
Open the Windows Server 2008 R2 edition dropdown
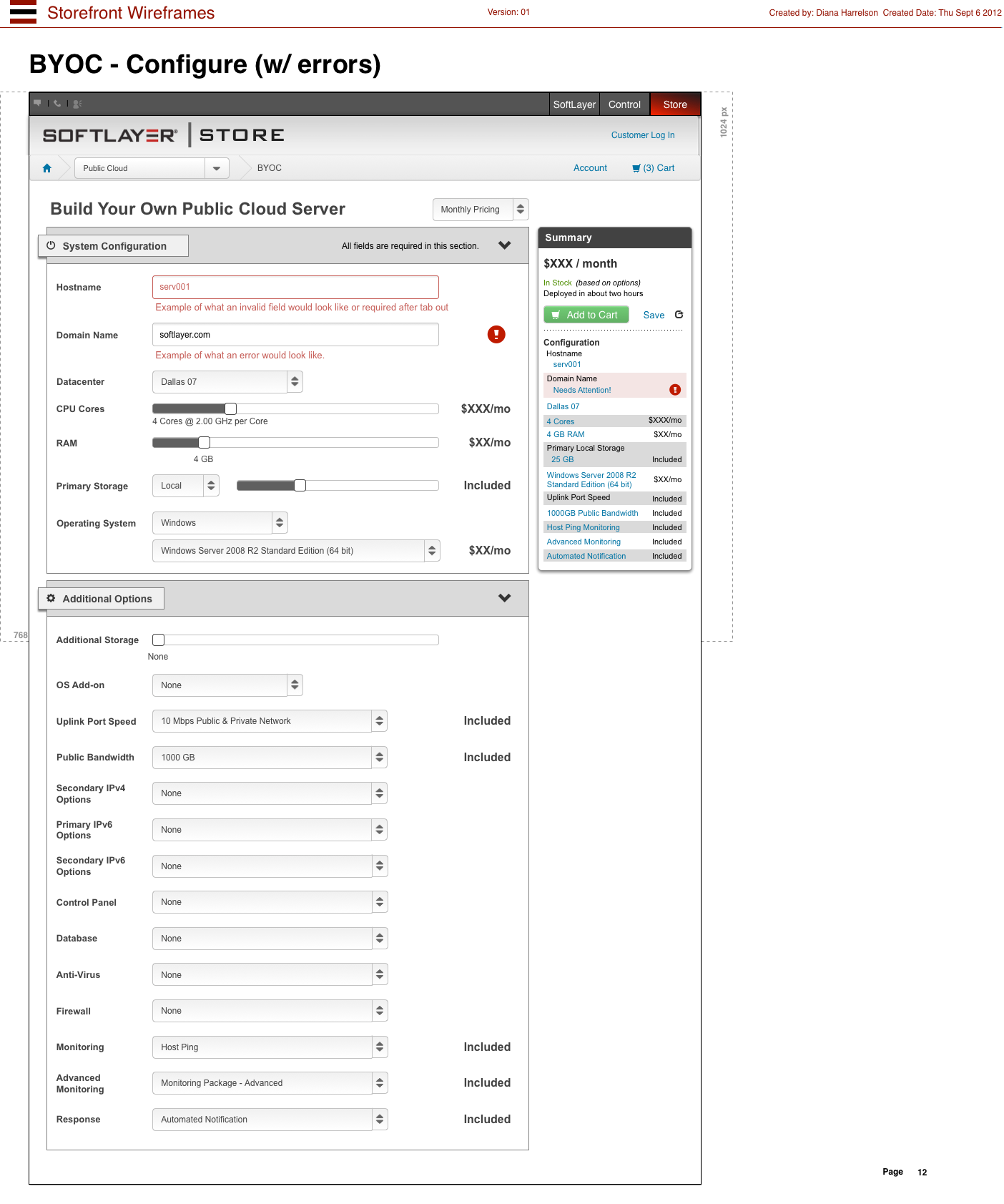coord(296,551)
